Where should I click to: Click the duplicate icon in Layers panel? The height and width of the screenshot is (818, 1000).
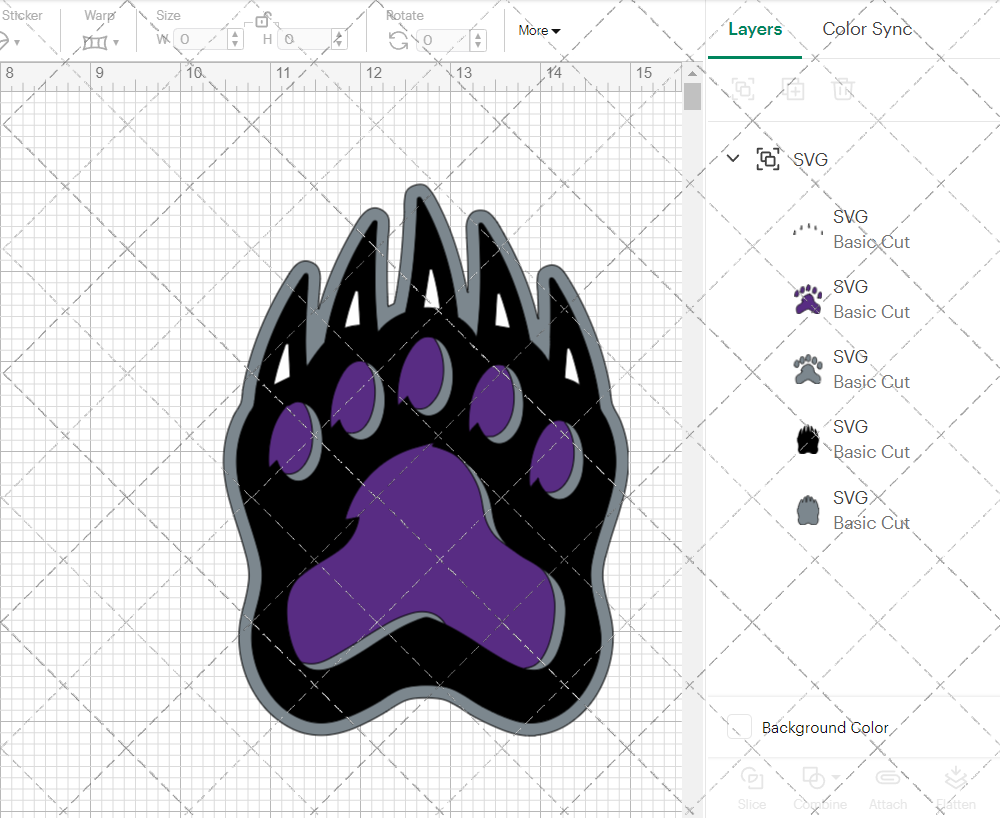[794, 89]
